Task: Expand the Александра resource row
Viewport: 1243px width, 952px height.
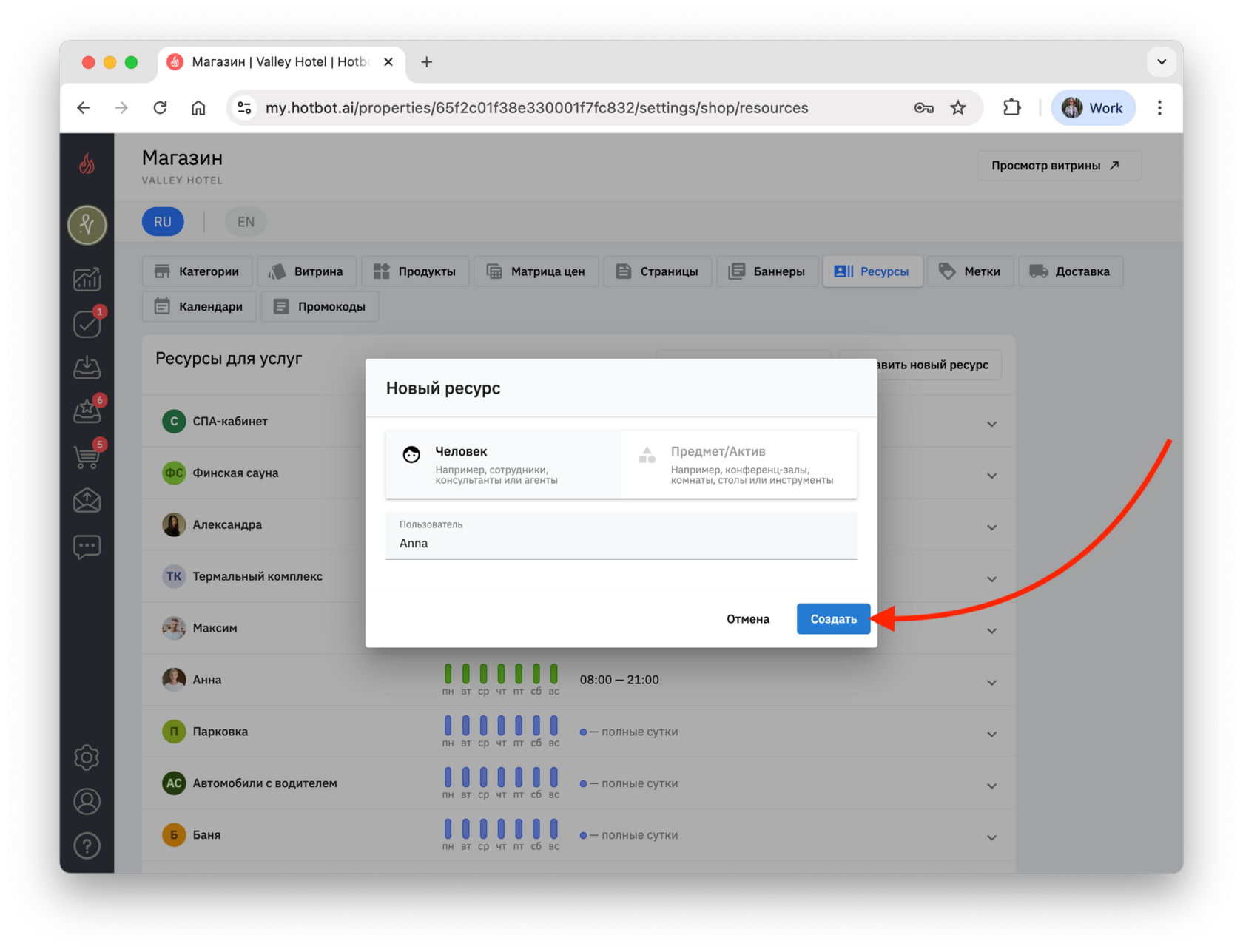Action: (x=991, y=527)
